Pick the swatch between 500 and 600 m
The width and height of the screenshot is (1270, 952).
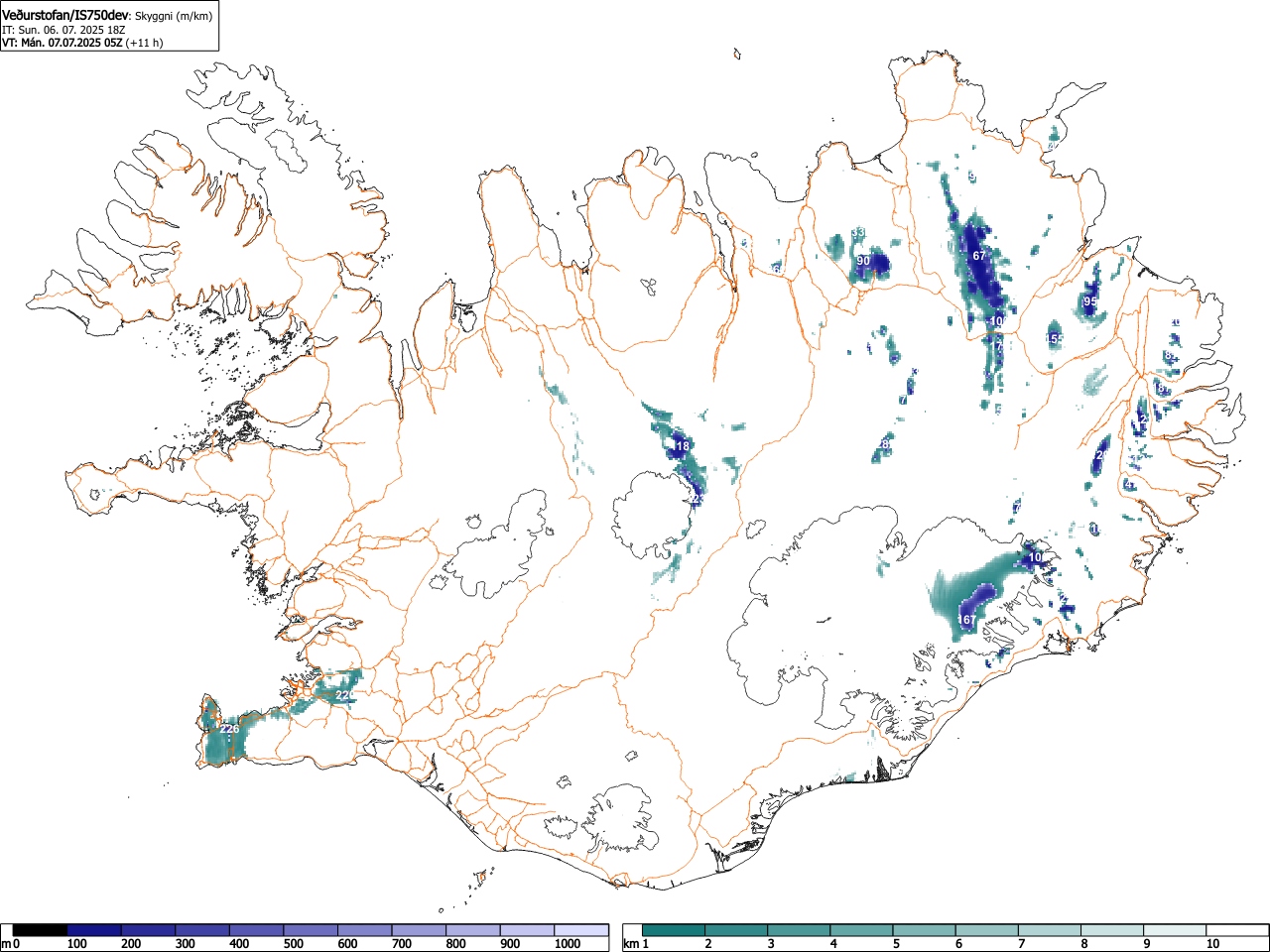pyautogui.click(x=311, y=930)
